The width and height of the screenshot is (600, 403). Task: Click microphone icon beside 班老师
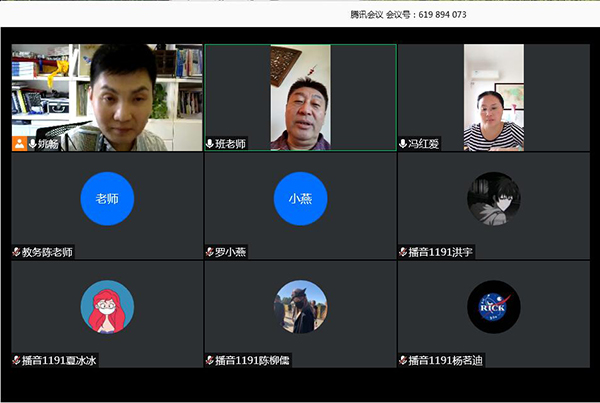coord(210,144)
